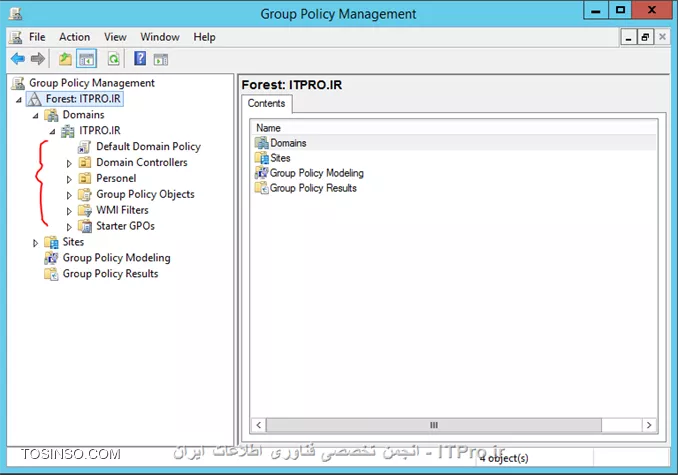Viewport: 678px width, 475px height.
Task: Select Group Policy Modeling label in tree
Action: [116, 258]
